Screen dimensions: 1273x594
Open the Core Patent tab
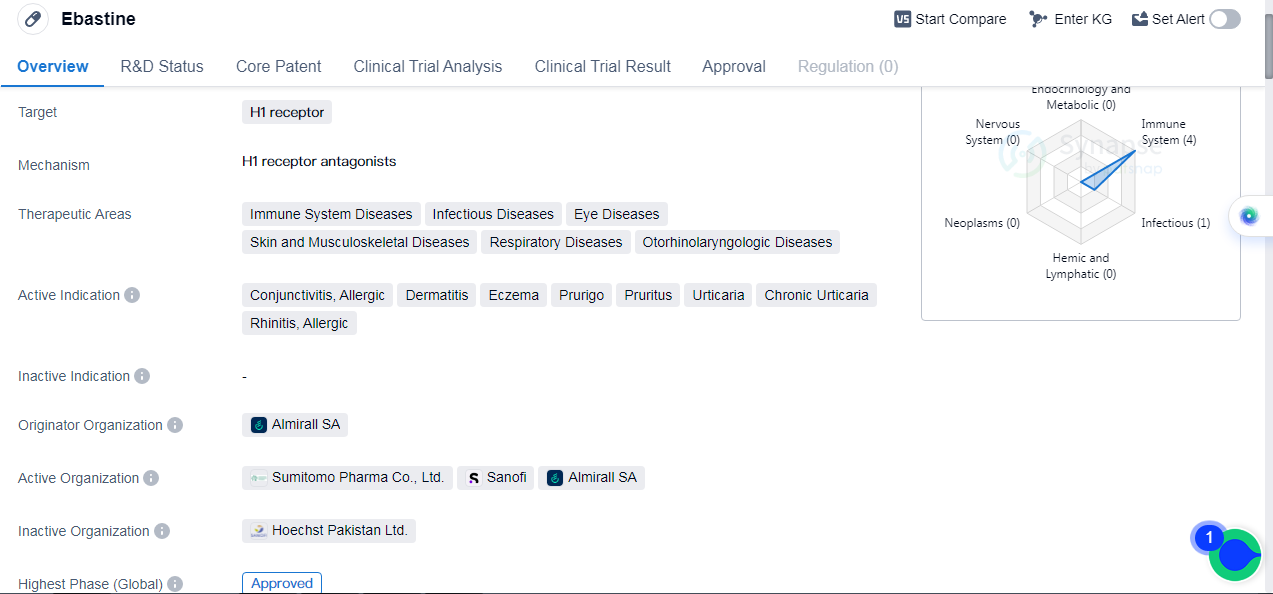279,66
